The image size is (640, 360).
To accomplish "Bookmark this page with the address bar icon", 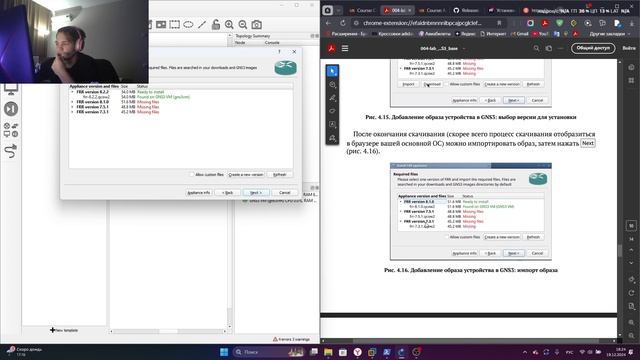I will pos(499,23).
